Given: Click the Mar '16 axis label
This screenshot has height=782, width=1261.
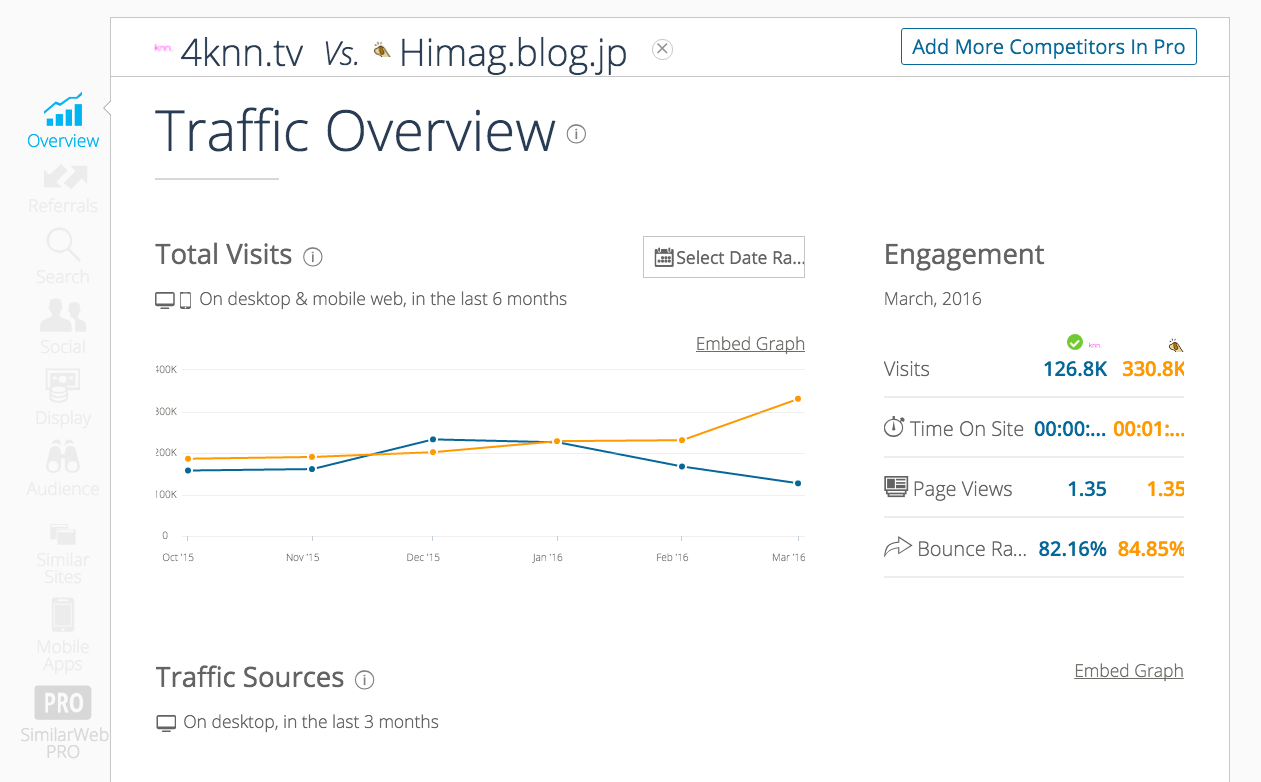Looking at the screenshot, I should [x=789, y=557].
